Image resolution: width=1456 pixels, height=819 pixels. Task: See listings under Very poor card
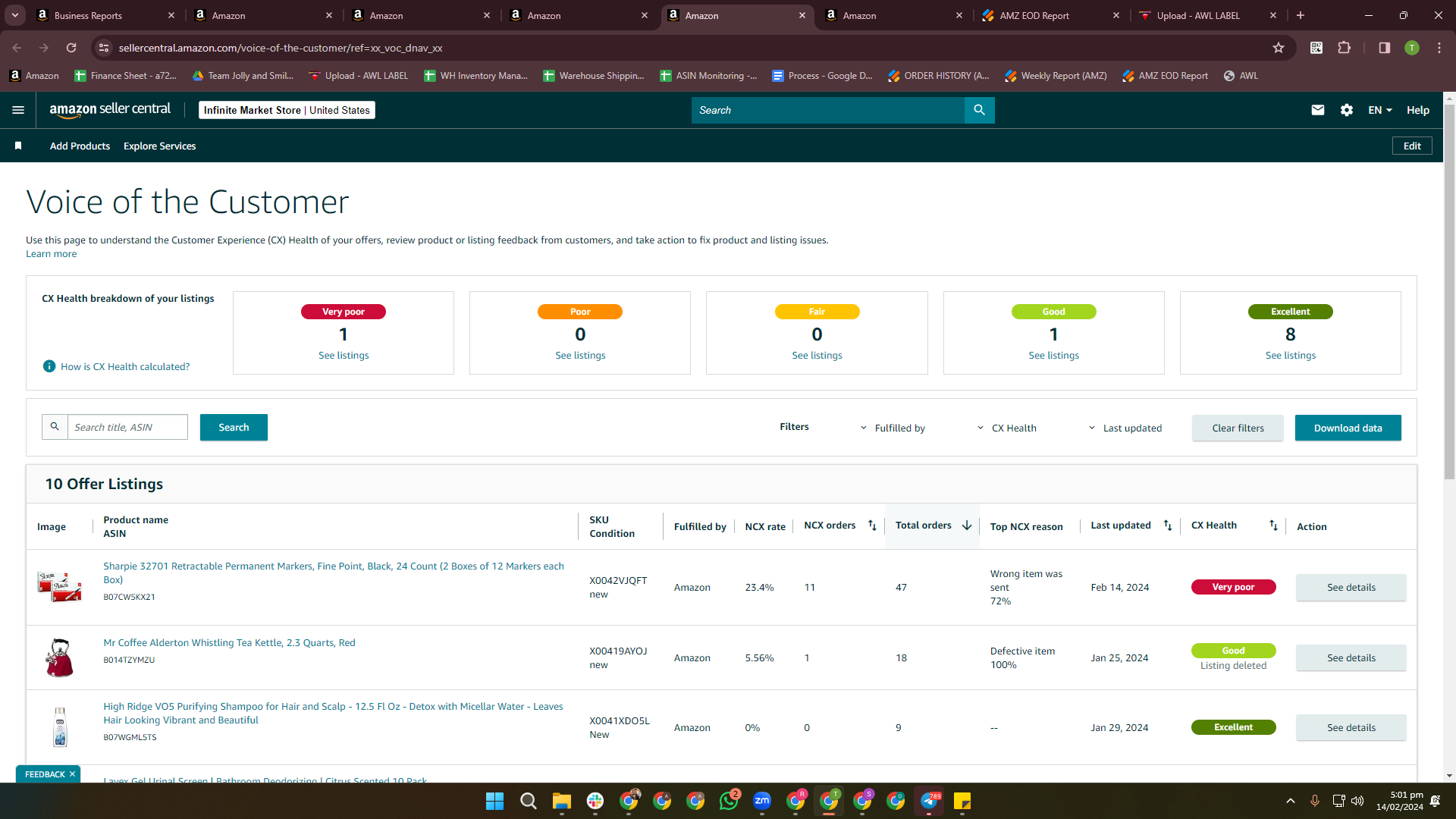tap(344, 355)
